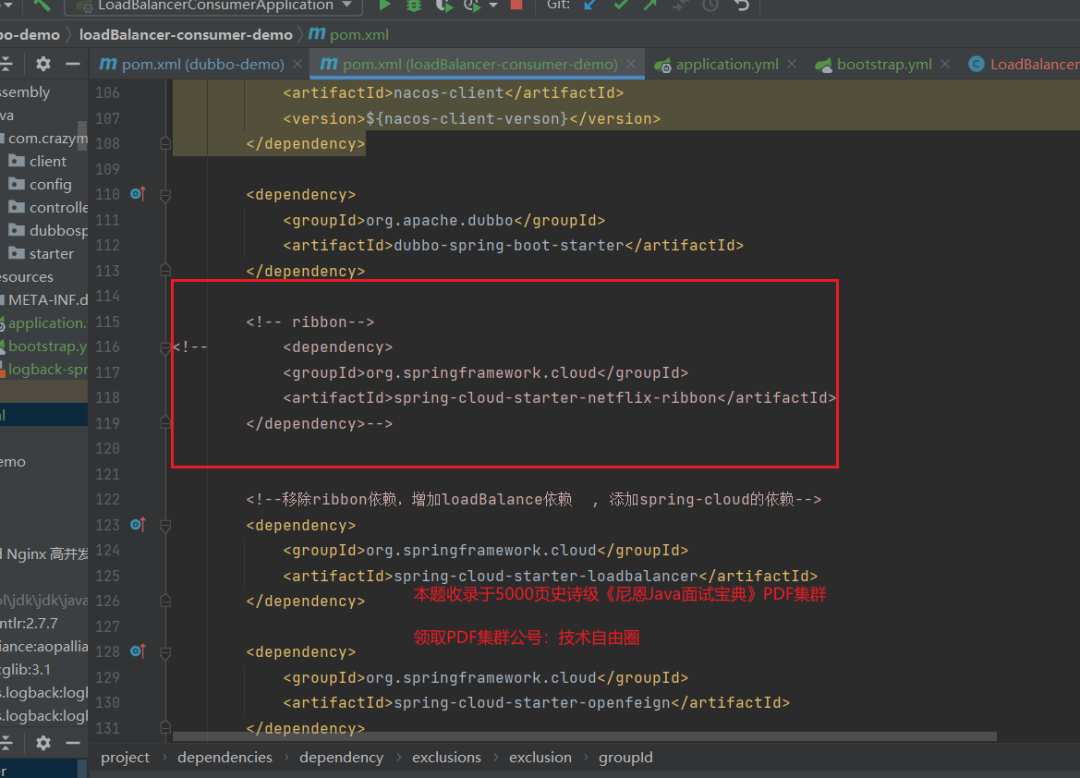Close the application.yml tab

pos(792,64)
